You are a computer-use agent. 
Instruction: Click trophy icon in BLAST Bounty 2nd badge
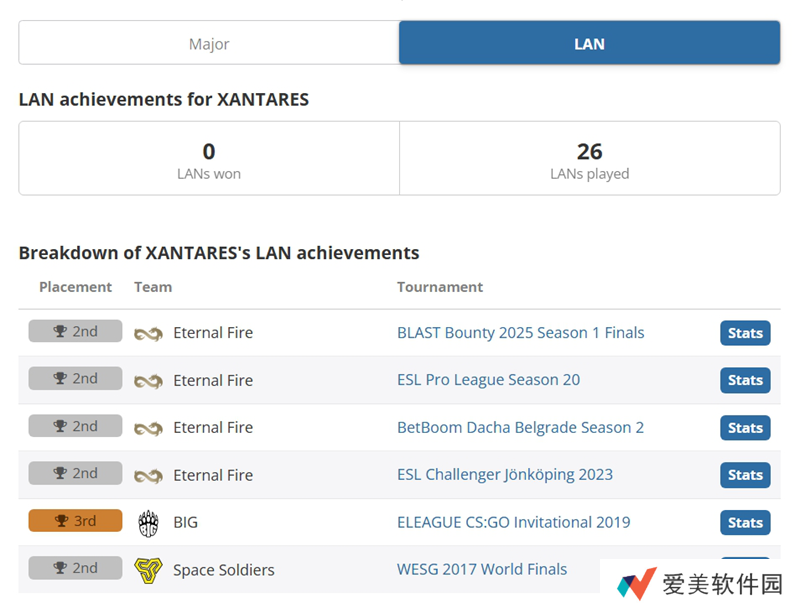pos(61,331)
